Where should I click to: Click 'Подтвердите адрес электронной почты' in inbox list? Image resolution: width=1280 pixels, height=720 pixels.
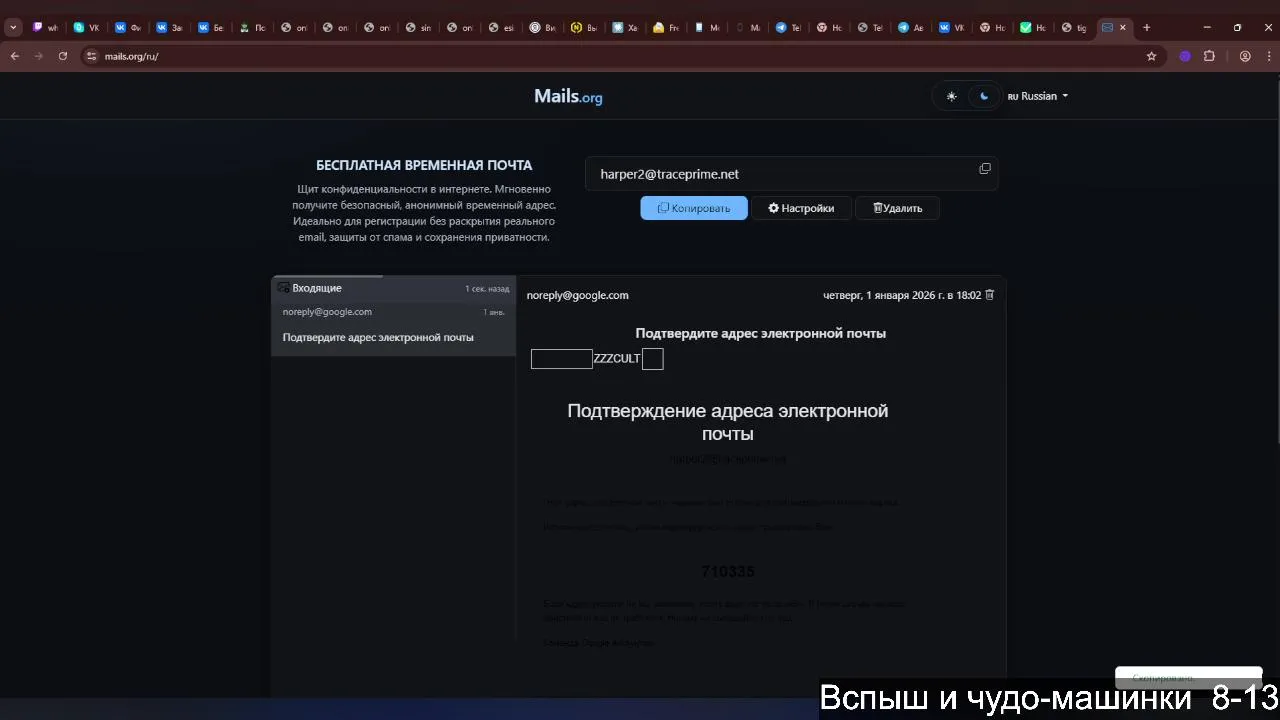tap(378, 337)
